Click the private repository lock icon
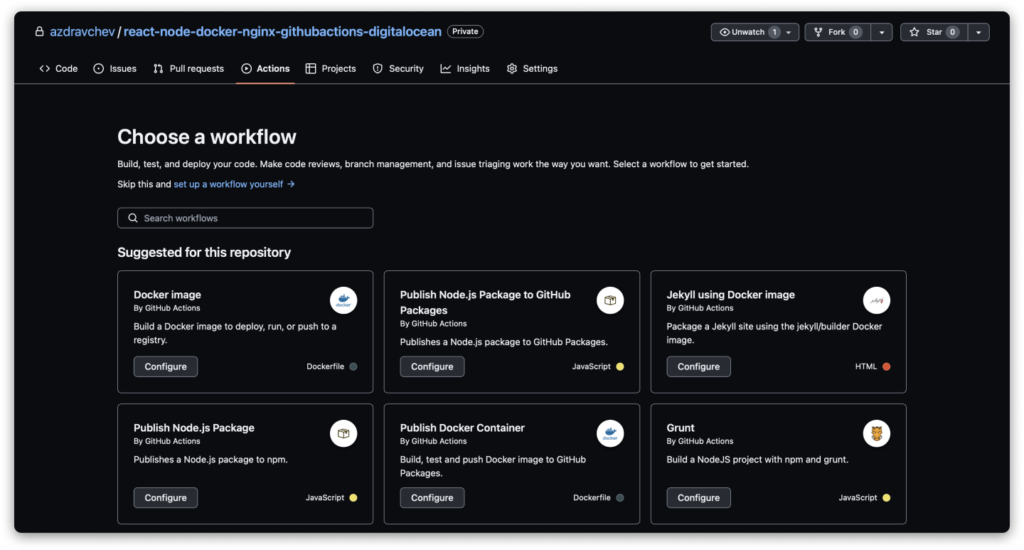 point(39,31)
